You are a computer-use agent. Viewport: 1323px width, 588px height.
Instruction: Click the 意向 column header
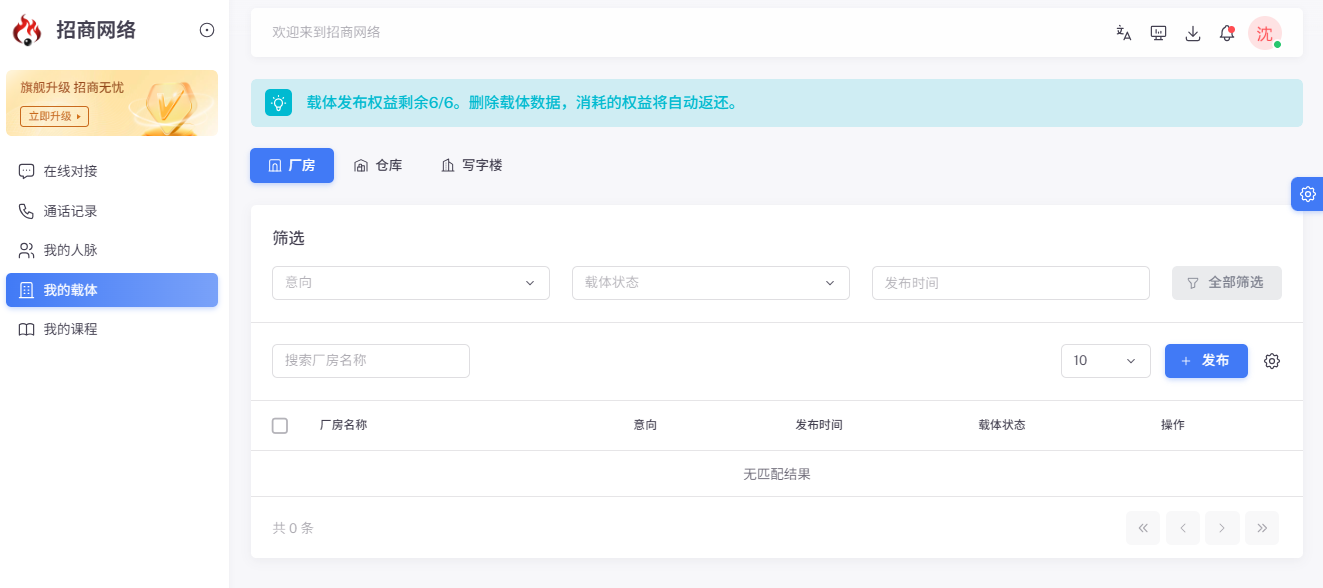(645, 425)
